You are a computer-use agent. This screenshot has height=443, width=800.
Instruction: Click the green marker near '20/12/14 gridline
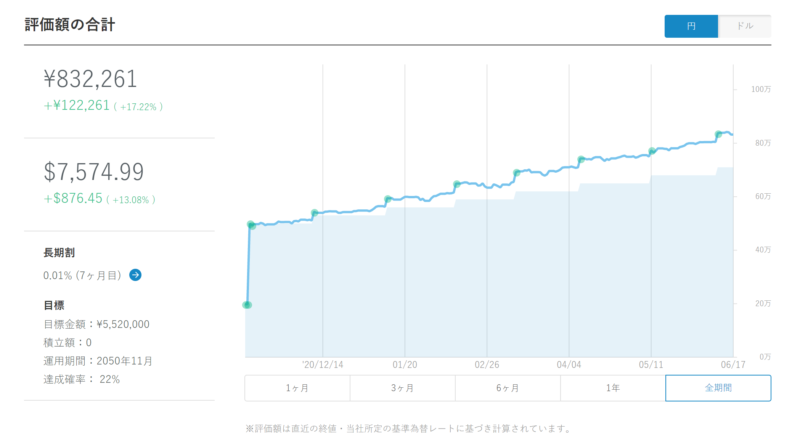point(315,213)
